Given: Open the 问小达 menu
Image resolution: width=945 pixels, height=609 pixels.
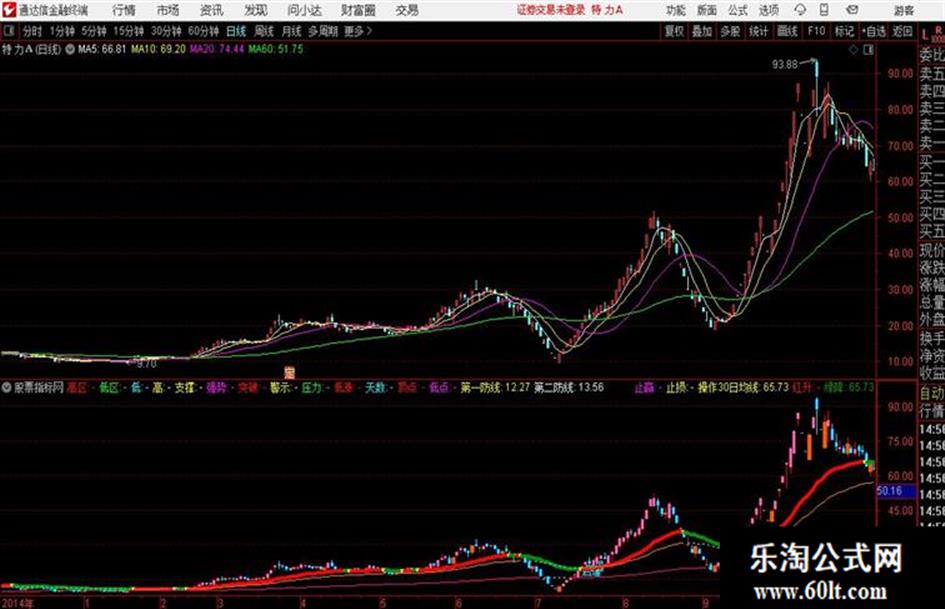Looking at the screenshot, I should click(x=304, y=10).
